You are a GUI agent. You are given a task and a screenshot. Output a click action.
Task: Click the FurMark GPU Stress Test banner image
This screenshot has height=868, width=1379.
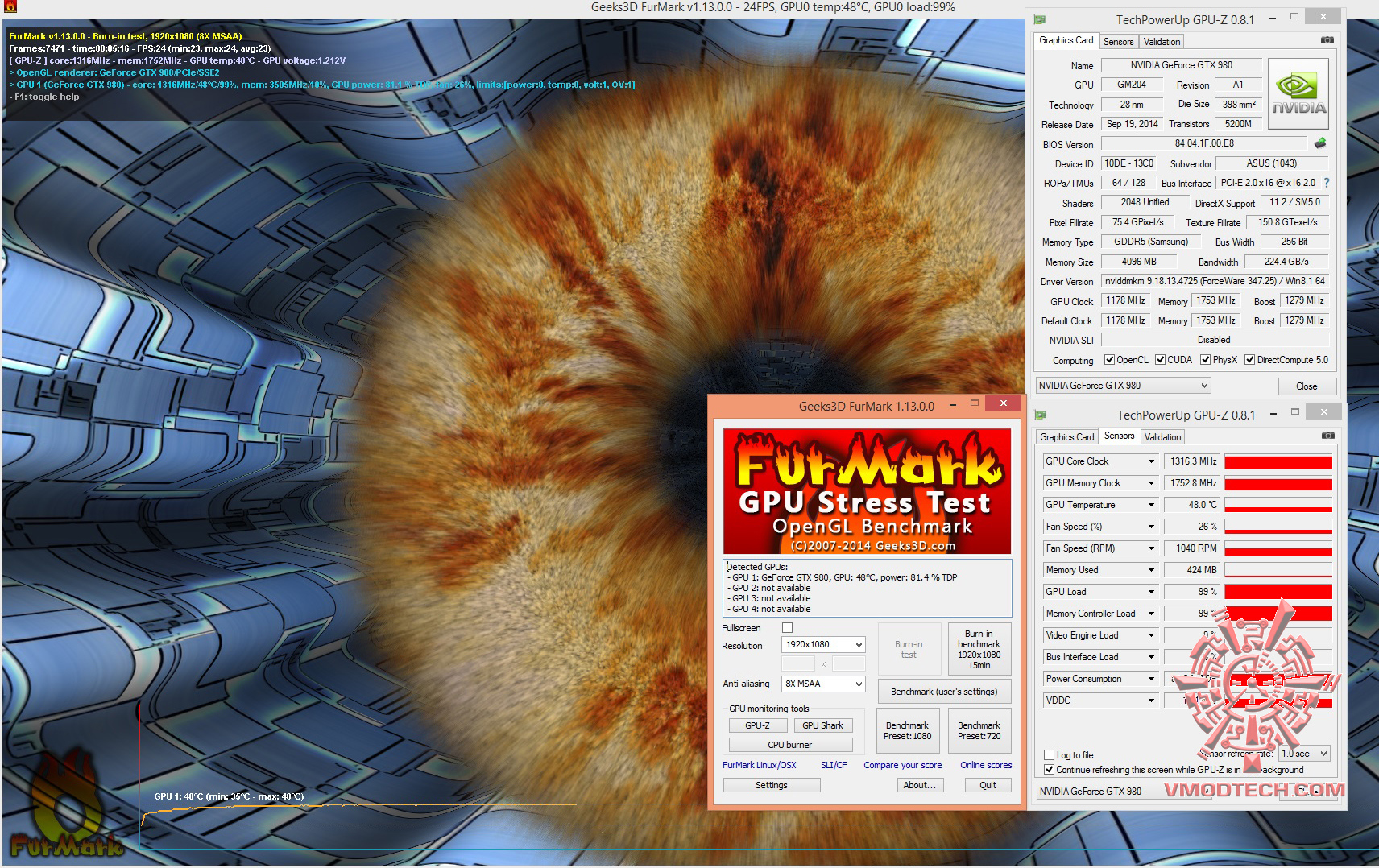(x=867, y=491)
